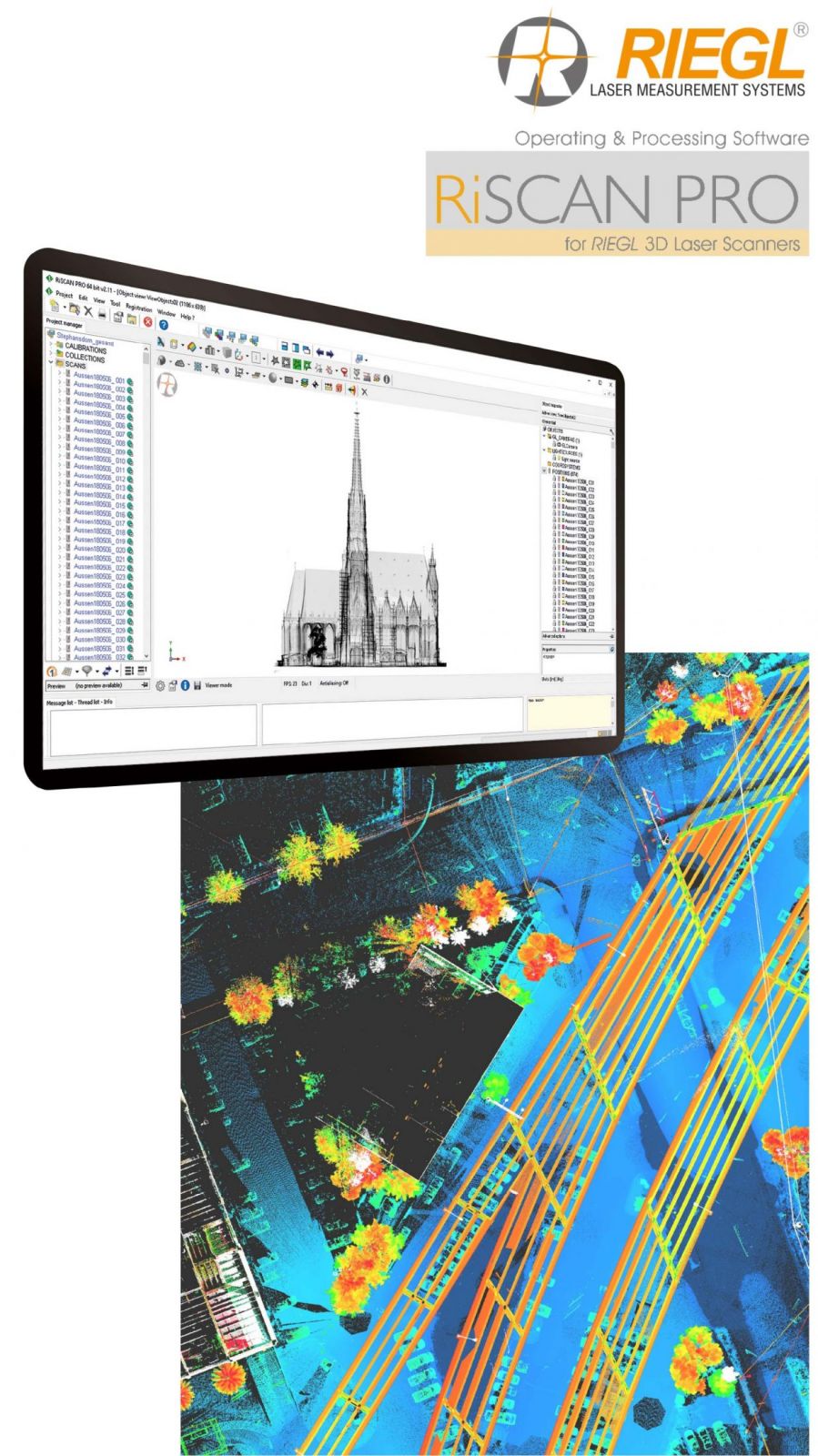
Task: Click the RIEGL logo icon in viewer corner
Action: pos(167,385)
